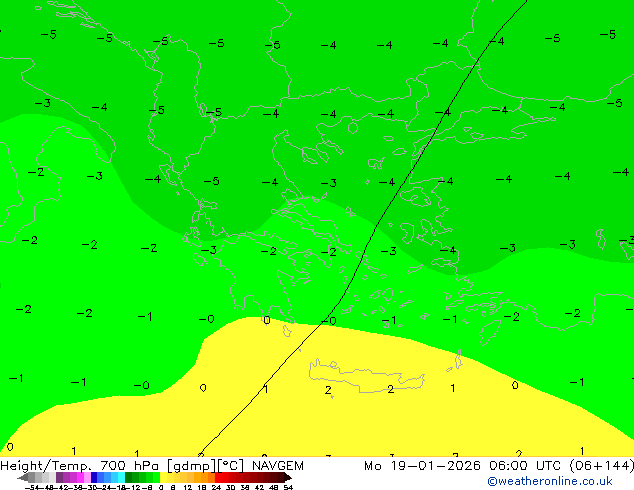Click the legend label '54' at the scale's right end
The height and width of the screenshot is (490, 634).
coord(288,487)
